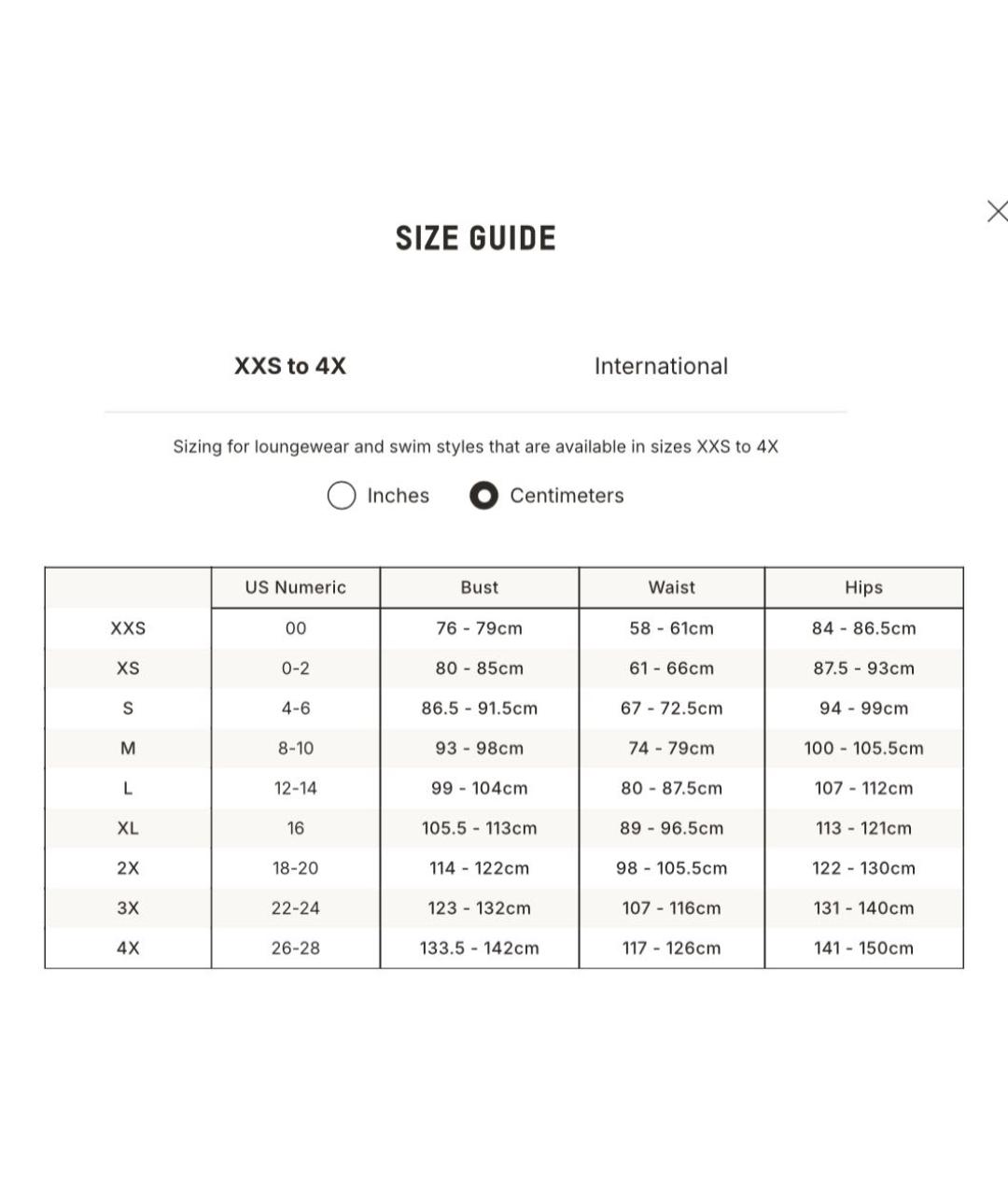Screen dimensions: 1008x1195
Task: Click the M size row label
Action: click(128, 748)
